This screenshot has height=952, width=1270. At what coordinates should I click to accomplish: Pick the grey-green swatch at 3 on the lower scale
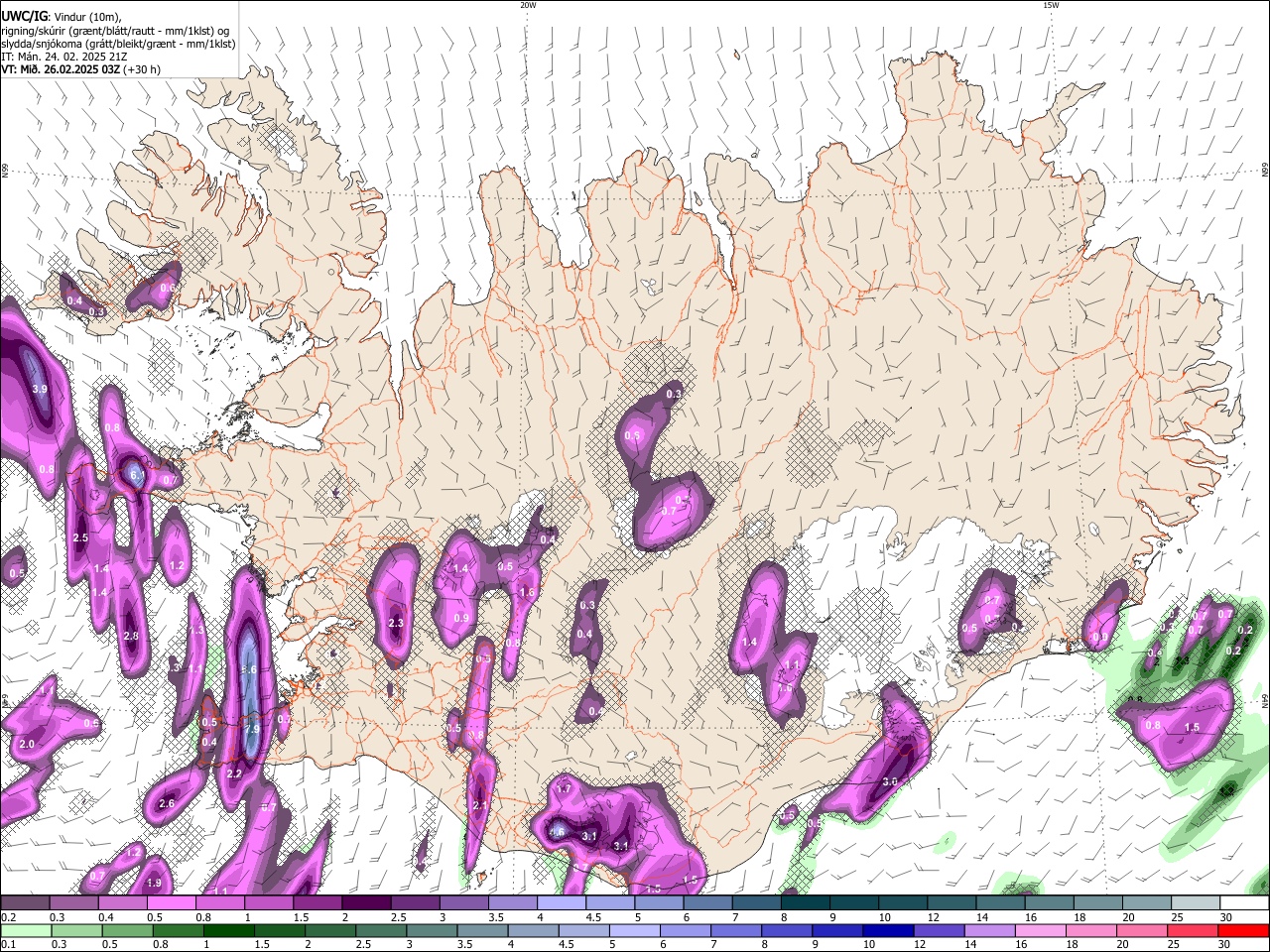coord(431,930)
